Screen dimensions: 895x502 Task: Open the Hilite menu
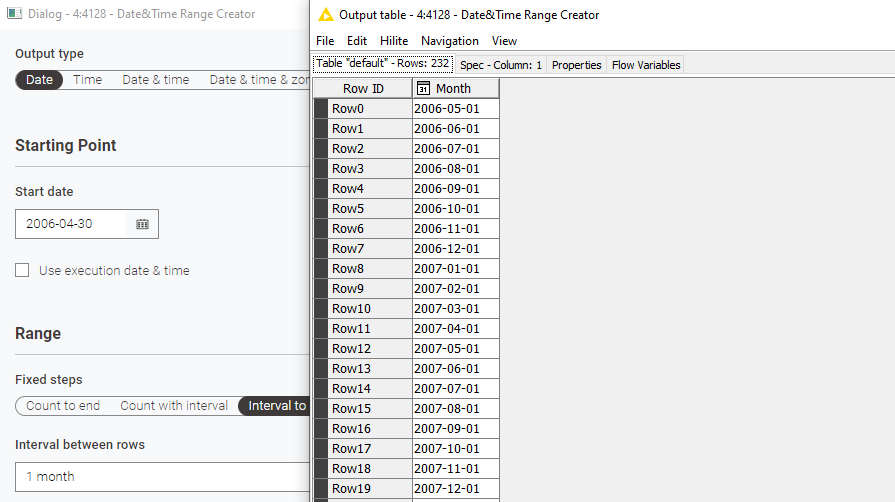tap(394, 41)
